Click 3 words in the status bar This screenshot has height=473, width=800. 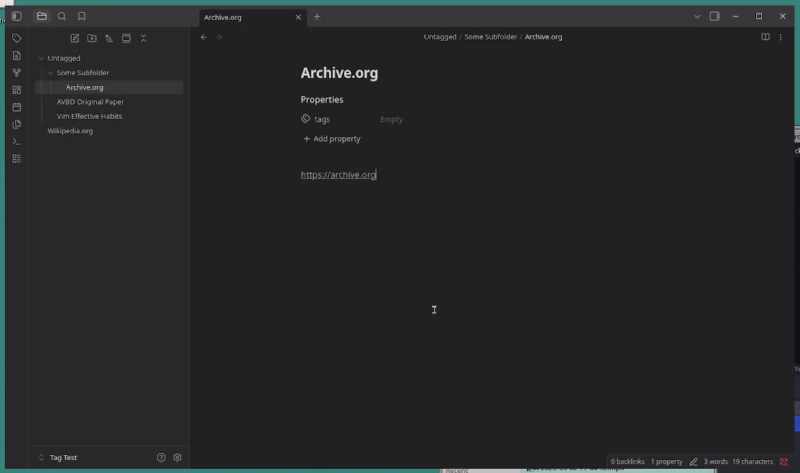click(x=716, y=462)
